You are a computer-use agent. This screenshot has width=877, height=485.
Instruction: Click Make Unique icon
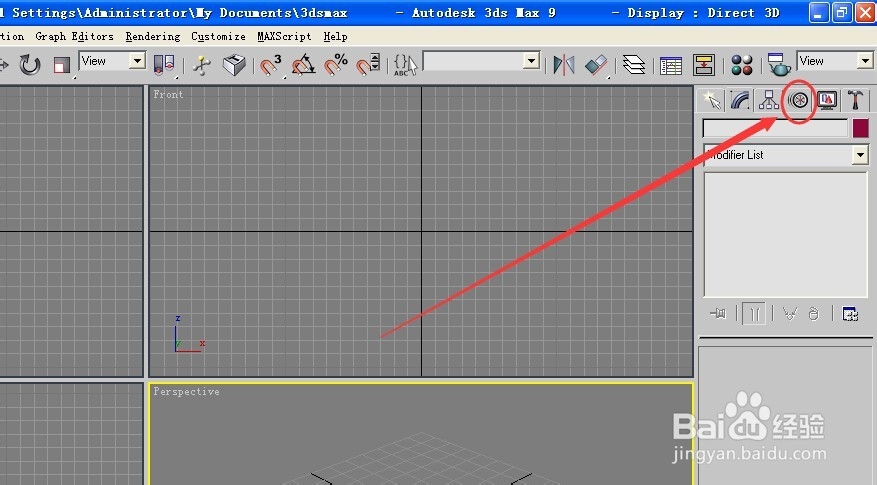pyautogui.click(x=790, y=314)
